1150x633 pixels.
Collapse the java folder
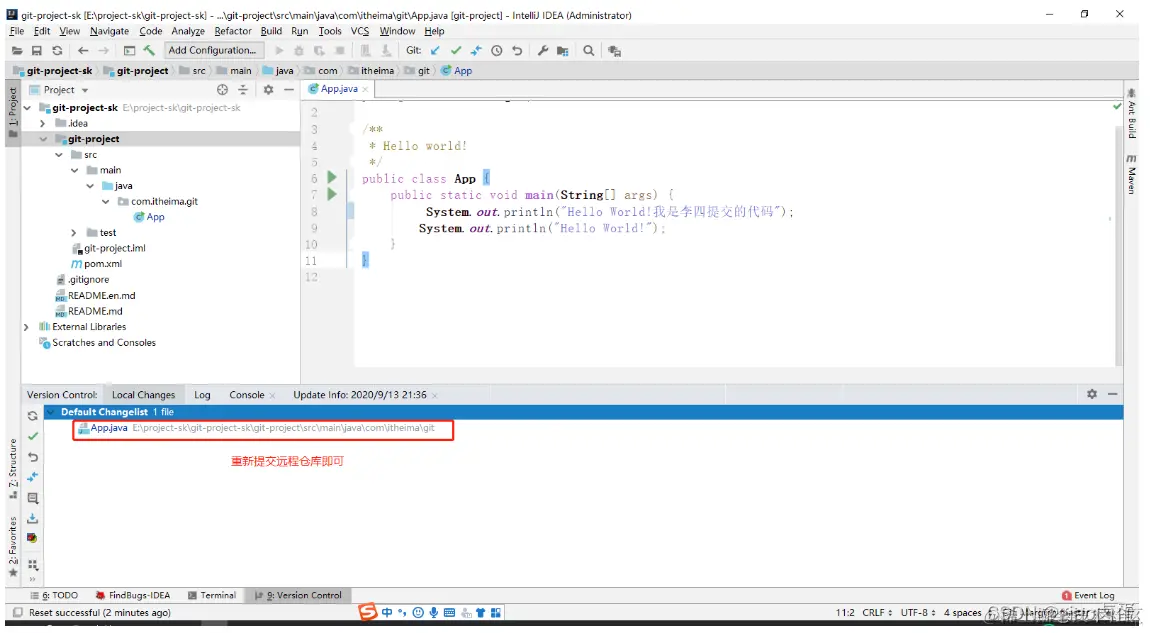click(89, 186)
